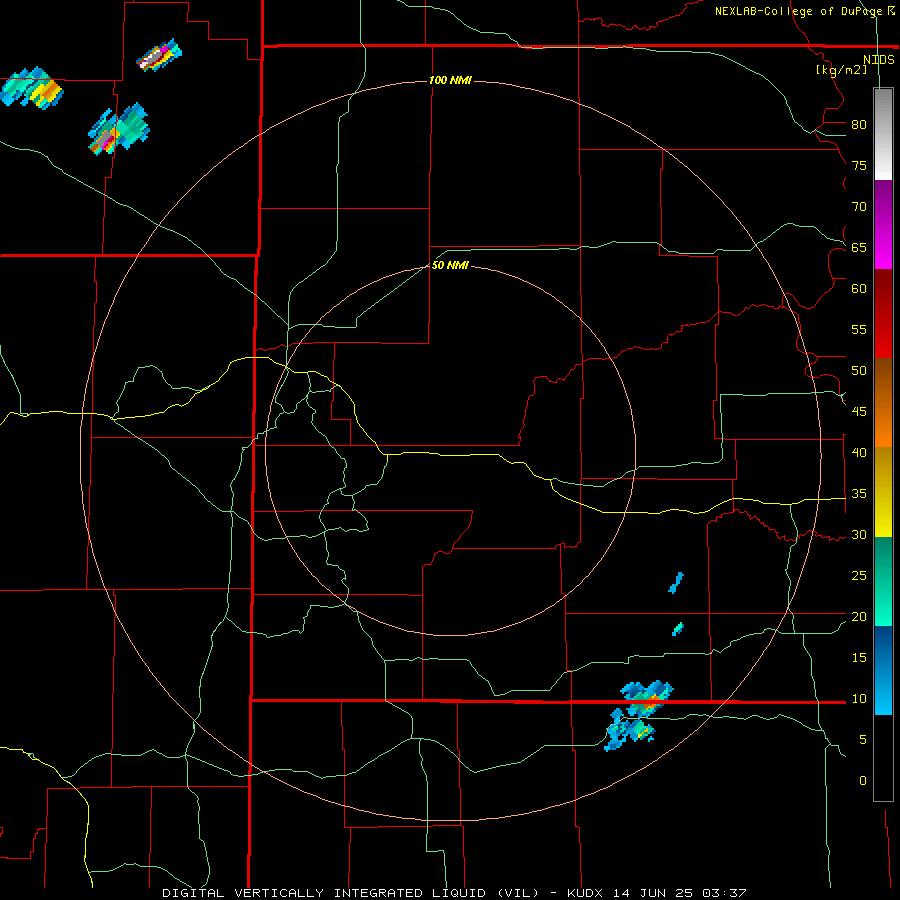900x900 pixels.
Task: Click the magenta segment of the VIL color bar
Action: coord(883,225)
